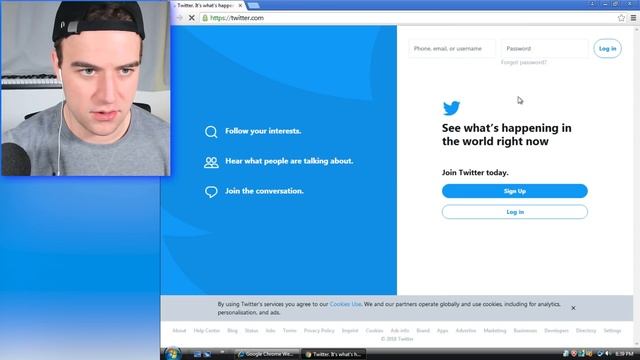
Task: Dismiss the cookie banner with the X
Action: pos(573,308)
